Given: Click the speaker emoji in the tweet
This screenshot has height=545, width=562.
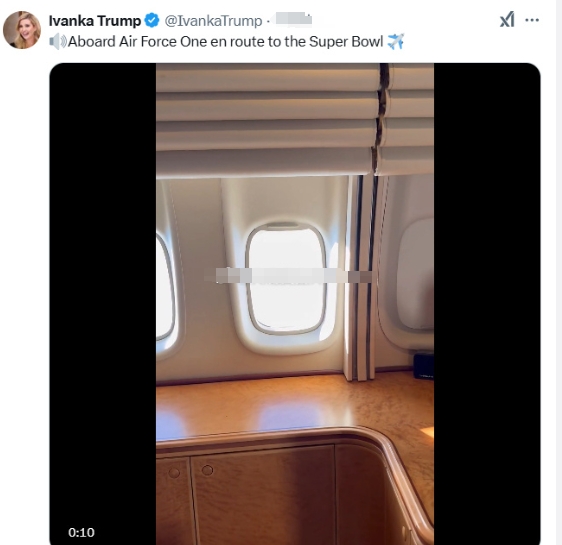Looking at the screenshot, I should point(58,42).
